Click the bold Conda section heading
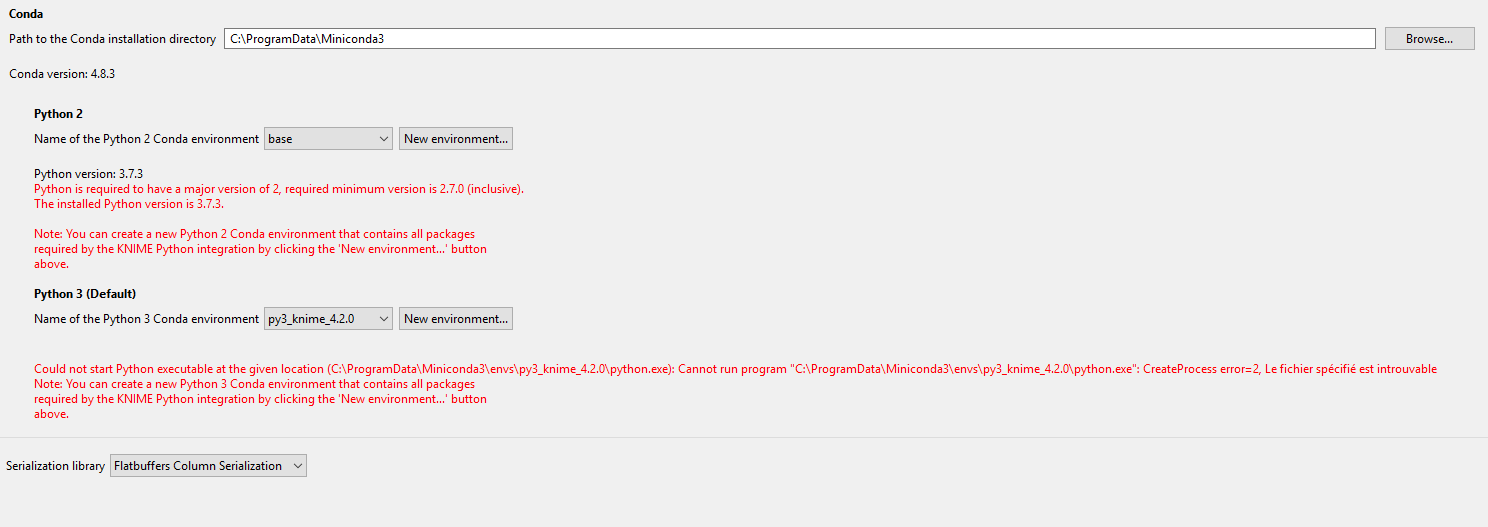Screen dimensions: 1488x527 26,14
